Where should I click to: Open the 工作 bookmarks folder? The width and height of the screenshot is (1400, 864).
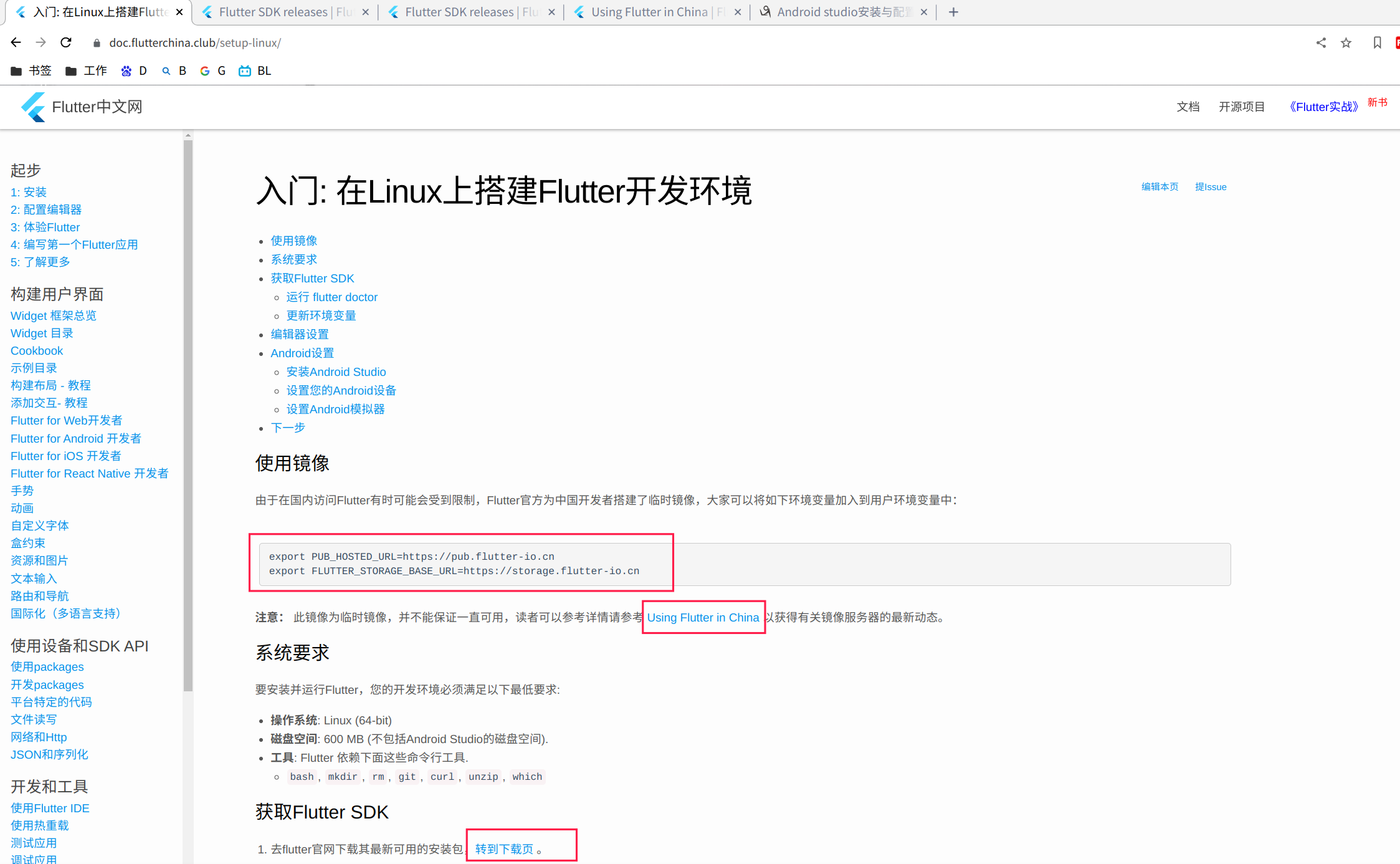pos(86,70)
